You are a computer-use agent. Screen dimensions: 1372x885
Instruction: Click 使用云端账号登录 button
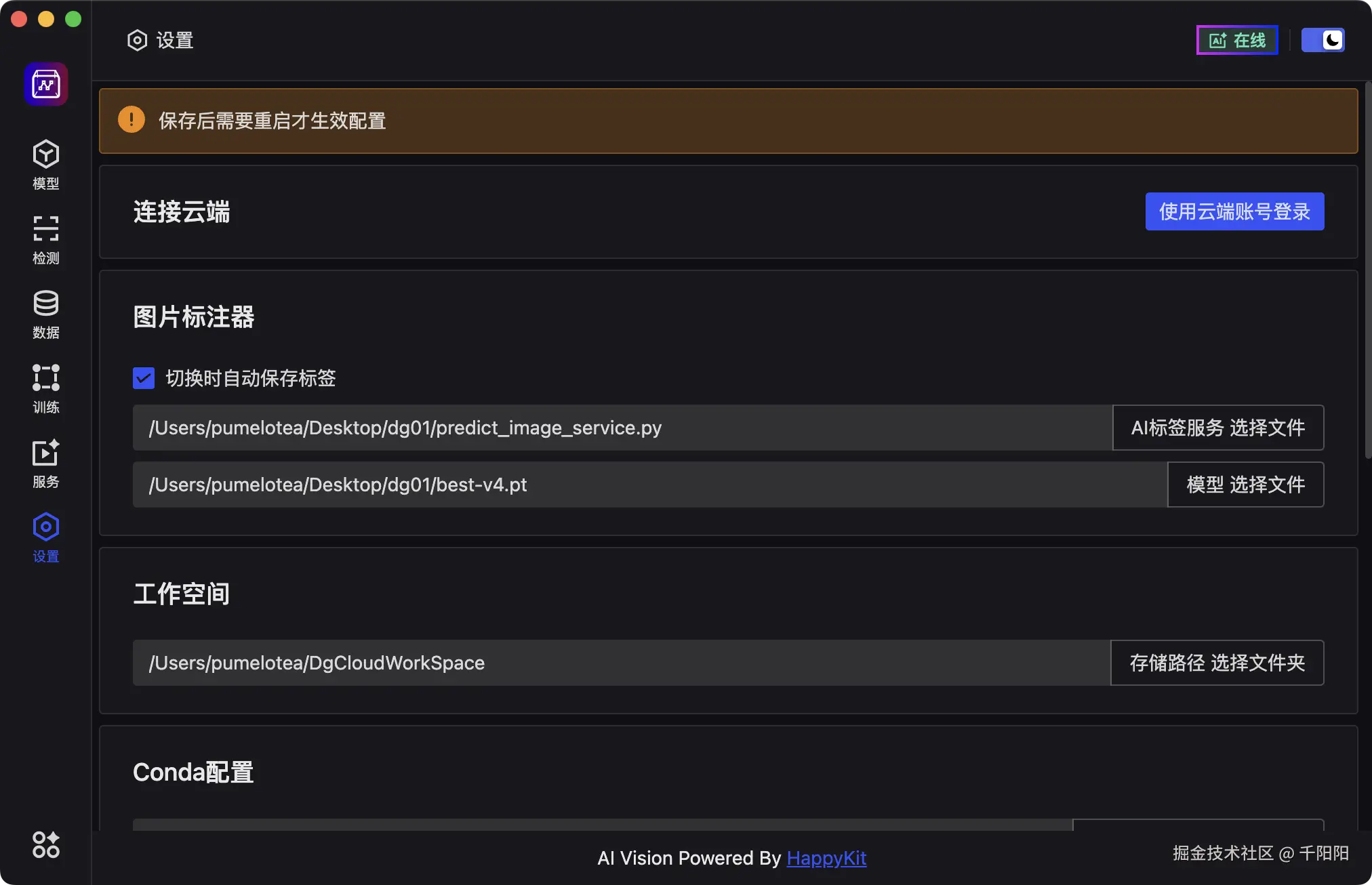click(x=1234, y=211)
